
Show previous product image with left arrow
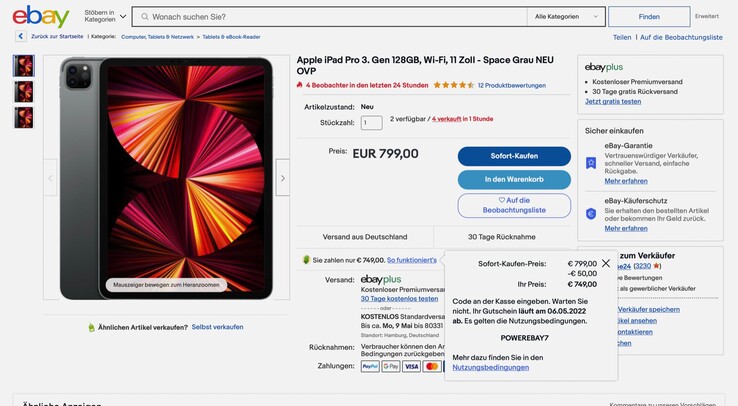[x=51, y=178]
